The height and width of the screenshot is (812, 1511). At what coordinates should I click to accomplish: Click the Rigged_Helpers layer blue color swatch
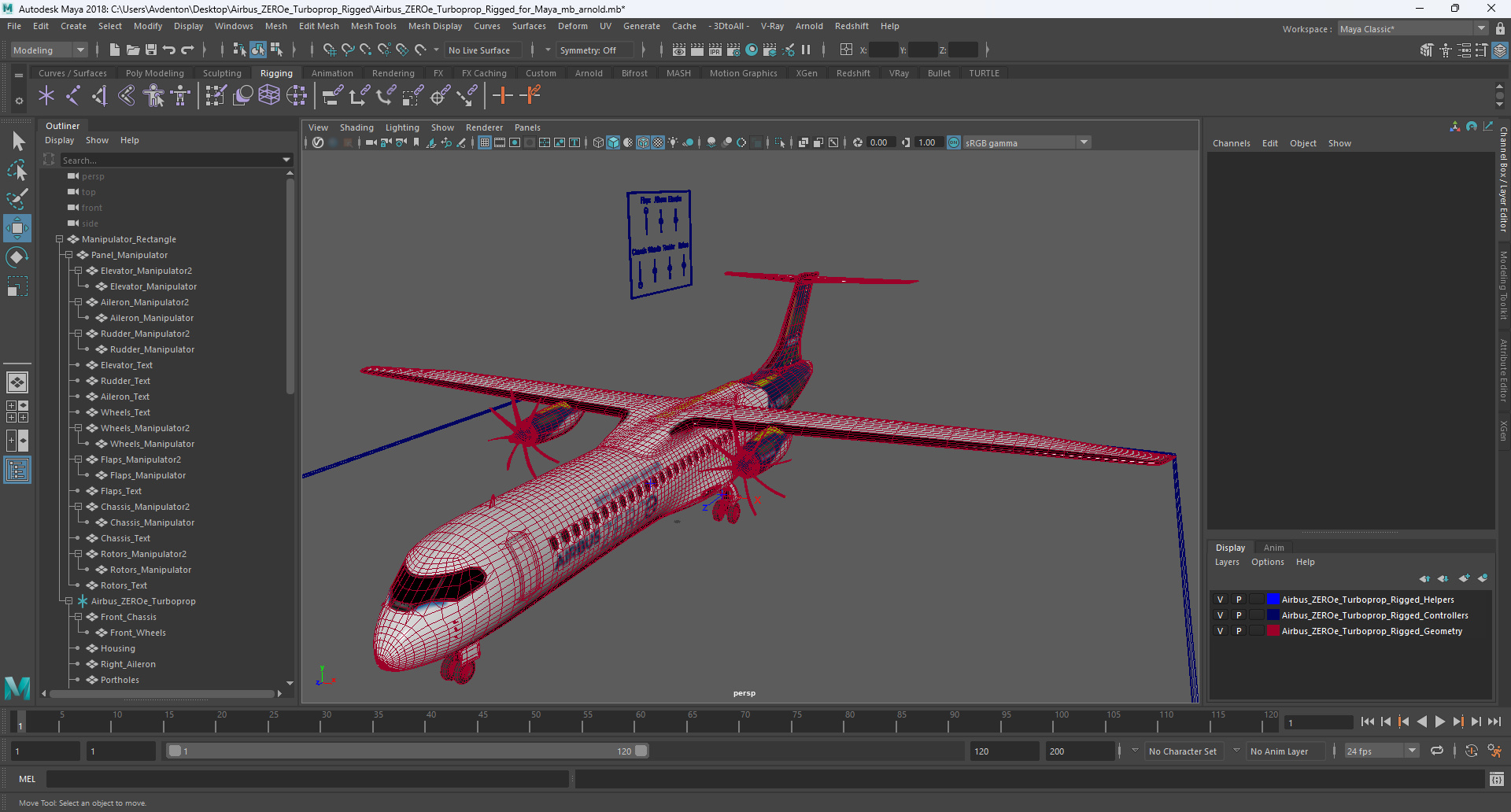coord(1273,600)
